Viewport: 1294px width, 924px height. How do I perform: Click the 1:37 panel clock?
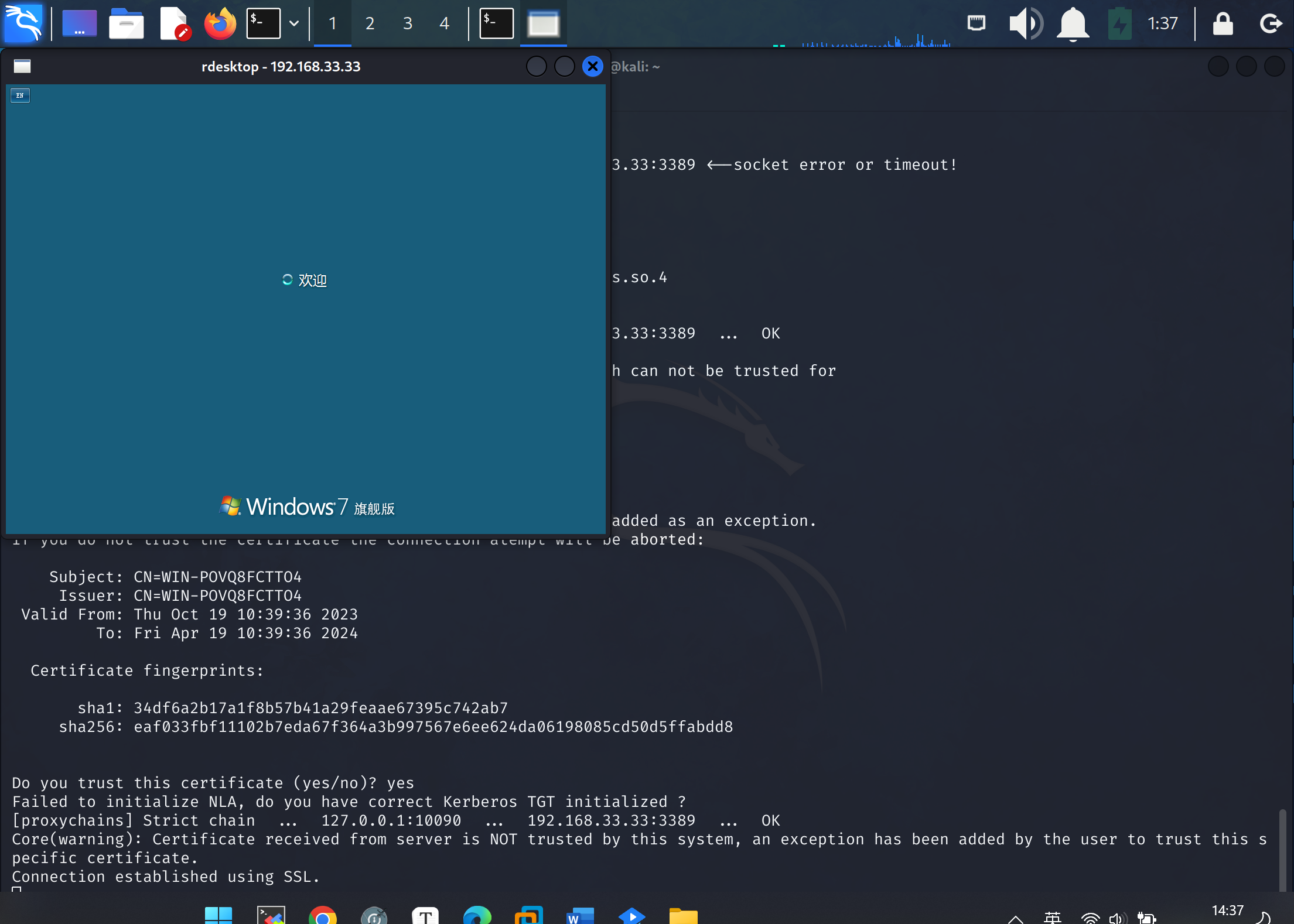[1162, 23]
